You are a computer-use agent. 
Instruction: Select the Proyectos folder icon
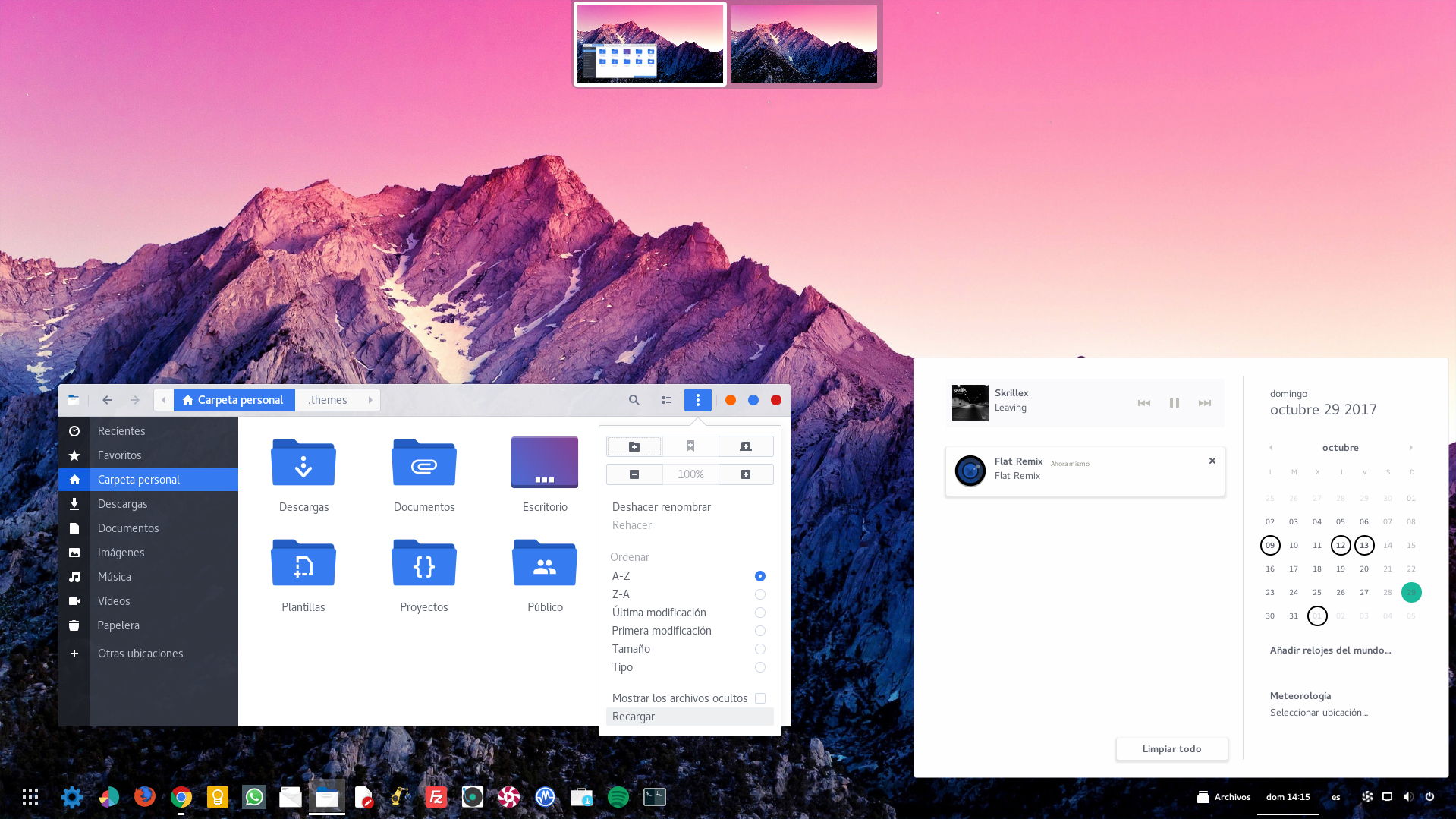click(424, 562)
